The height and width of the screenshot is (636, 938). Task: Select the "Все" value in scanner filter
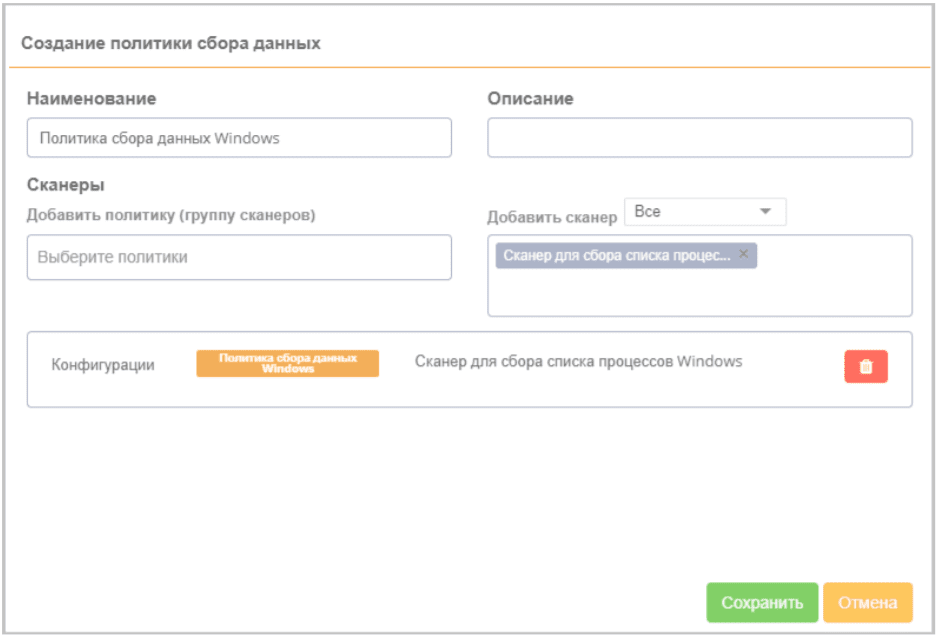coord(648,212)
